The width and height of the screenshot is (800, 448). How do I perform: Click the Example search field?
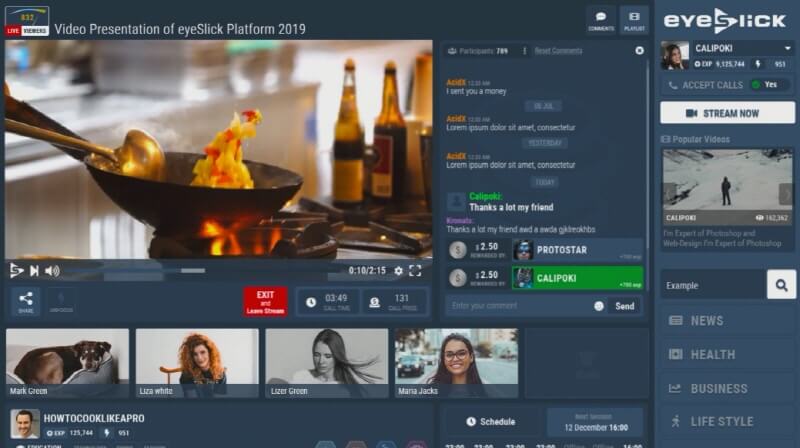(713, 285)
